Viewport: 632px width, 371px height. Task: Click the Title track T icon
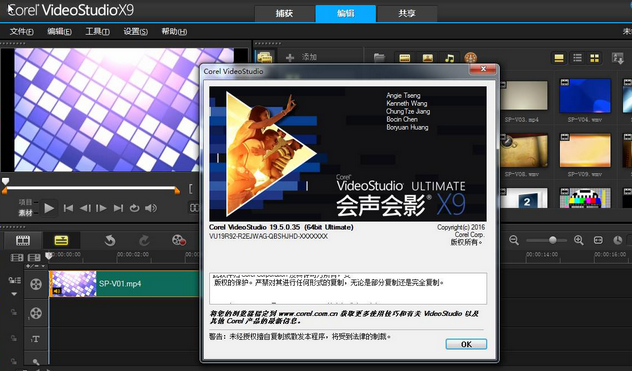pyautogui.click(x=35, y=339)
